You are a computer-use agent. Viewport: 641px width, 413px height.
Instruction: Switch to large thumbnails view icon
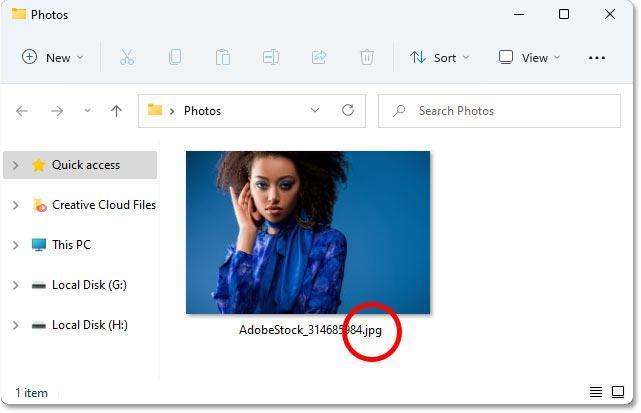coord(618,392)
